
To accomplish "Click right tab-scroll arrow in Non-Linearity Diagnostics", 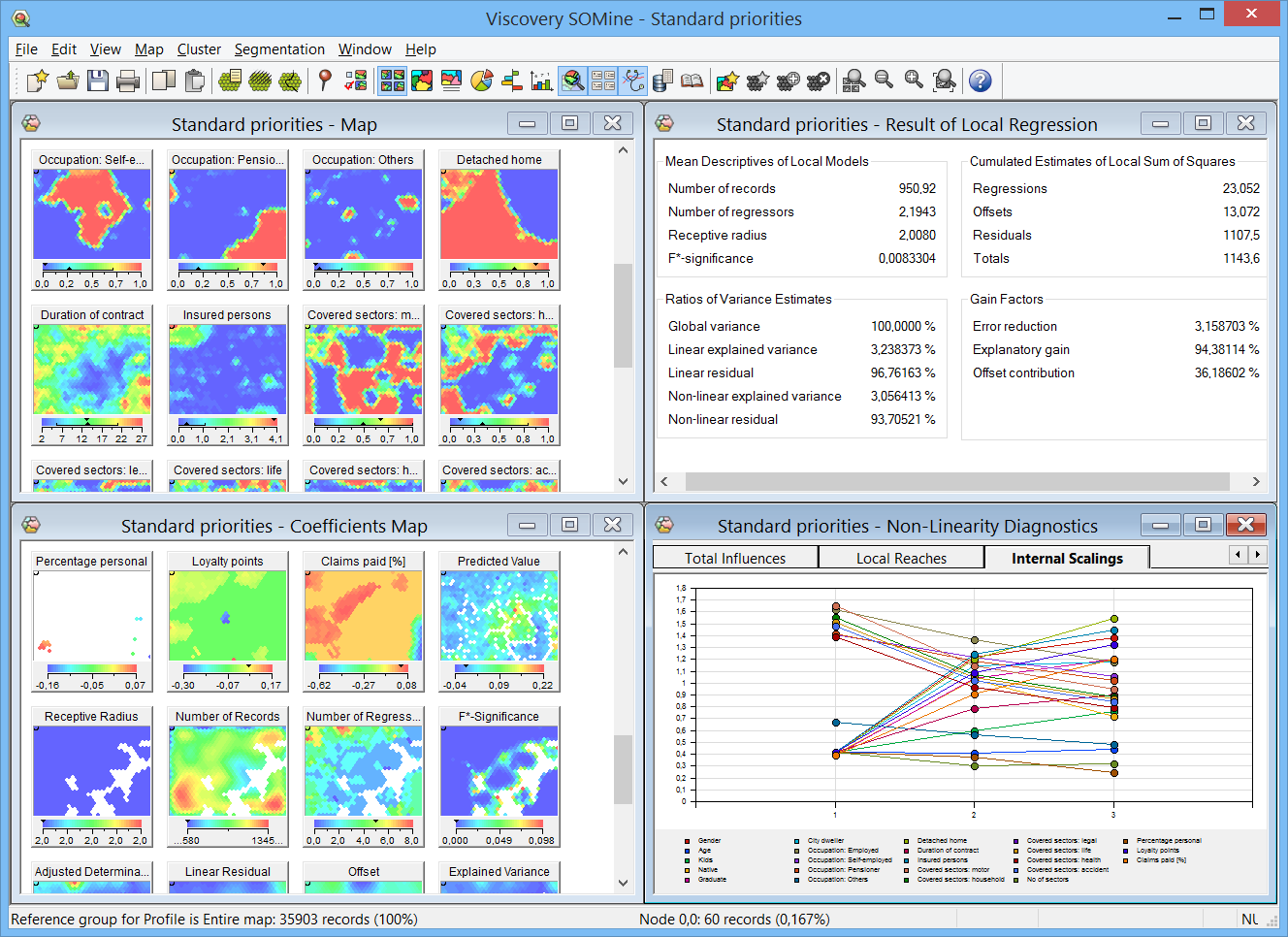I will 1258,555.
